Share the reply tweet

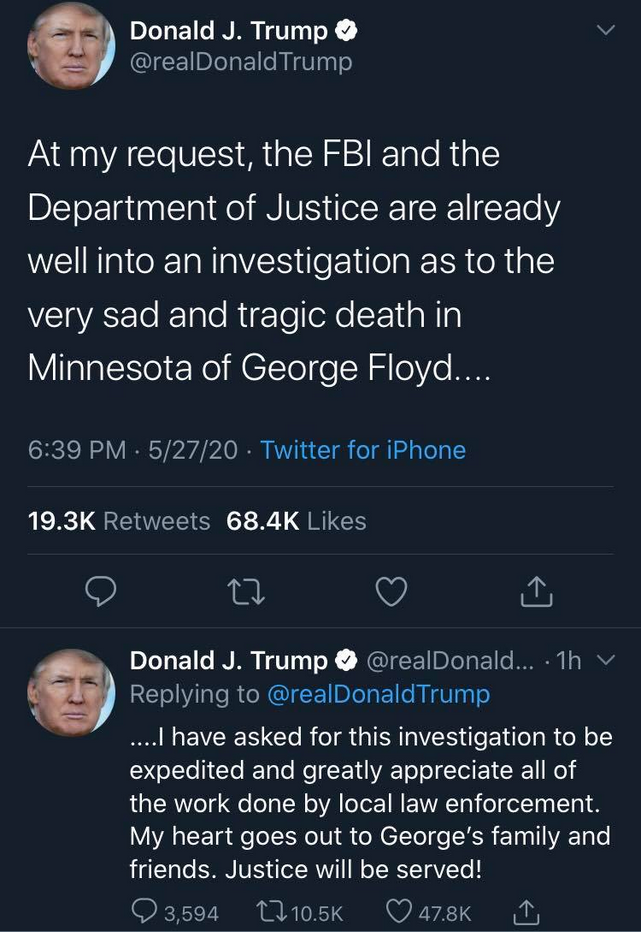(526, 912)
